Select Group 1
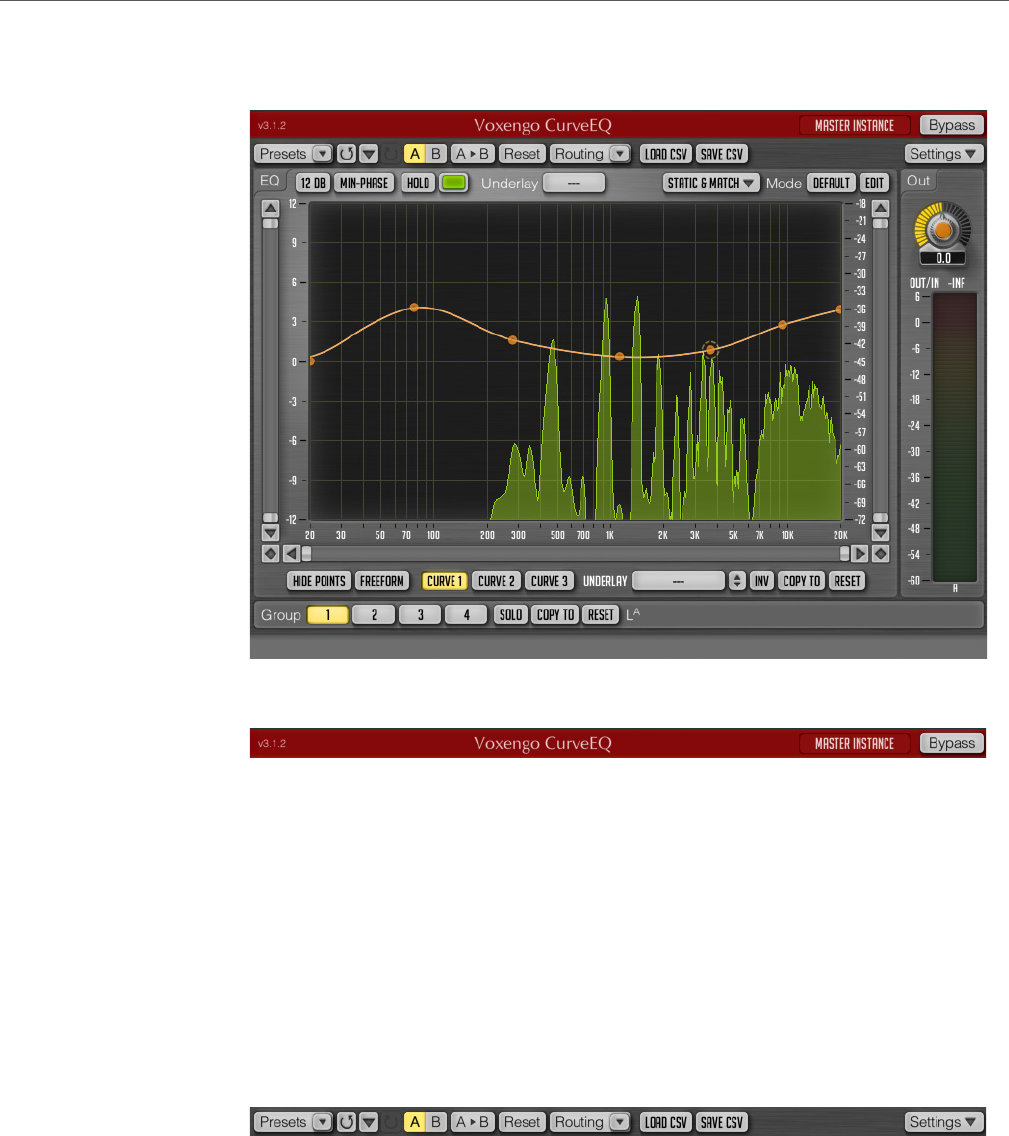 tap(327, 614)
